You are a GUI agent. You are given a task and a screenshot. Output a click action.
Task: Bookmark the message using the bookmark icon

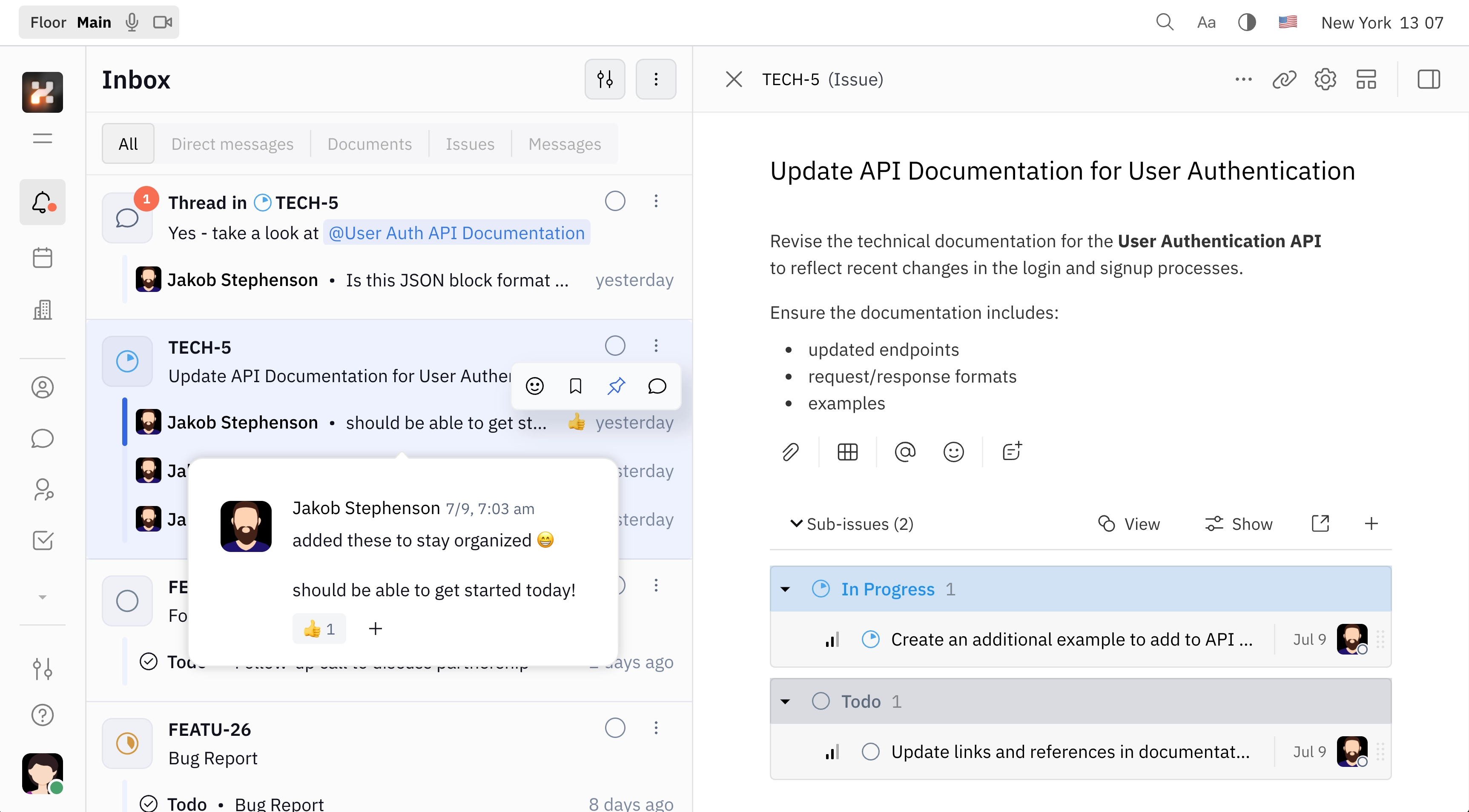[575, 386]
